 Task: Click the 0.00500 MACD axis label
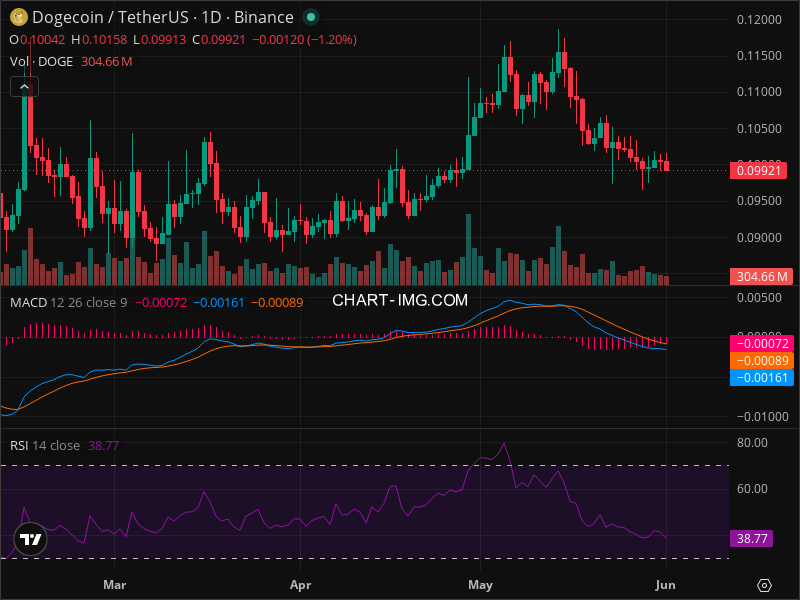[759, 297]
